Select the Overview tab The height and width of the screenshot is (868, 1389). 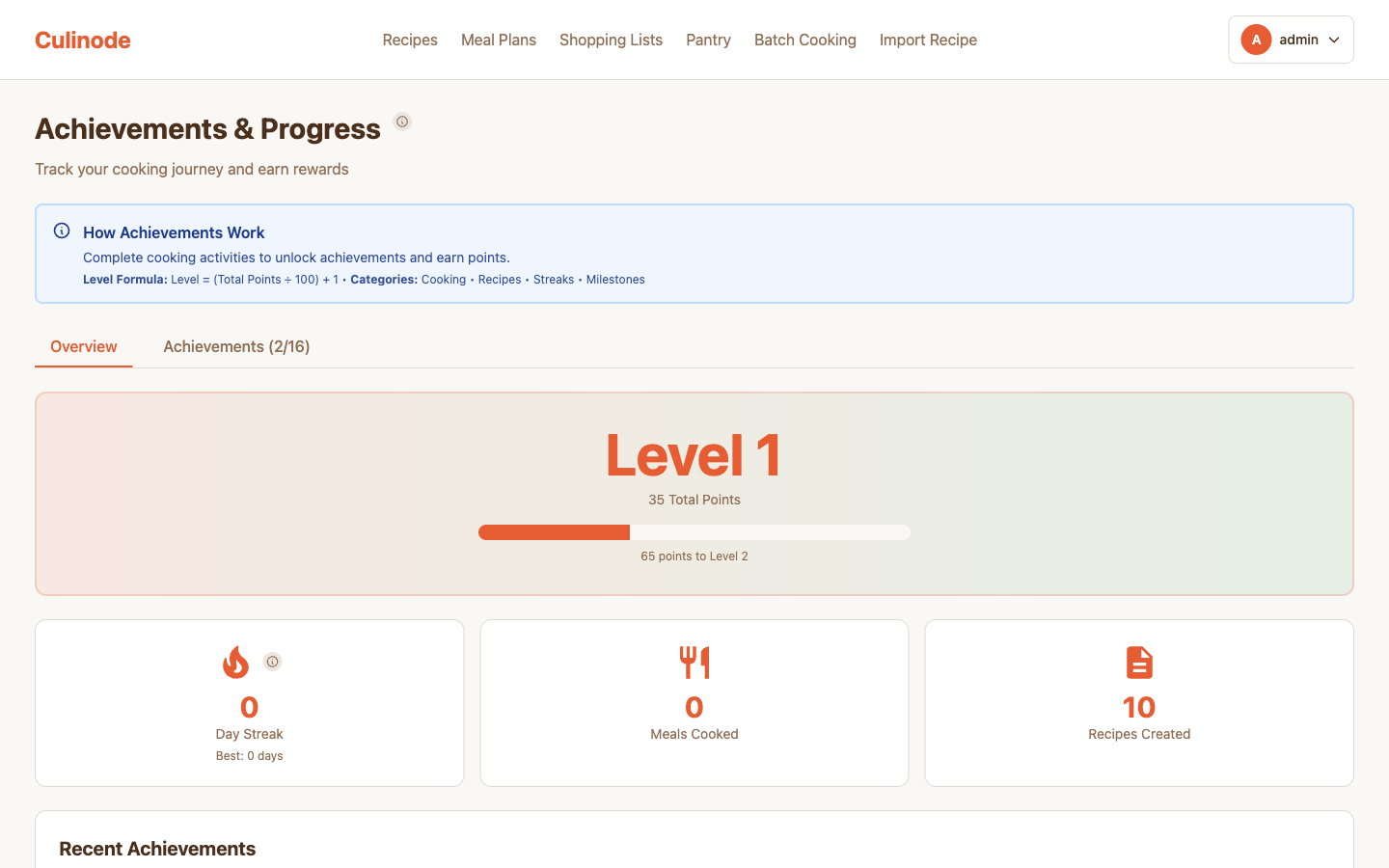click(x=83, y=346)
